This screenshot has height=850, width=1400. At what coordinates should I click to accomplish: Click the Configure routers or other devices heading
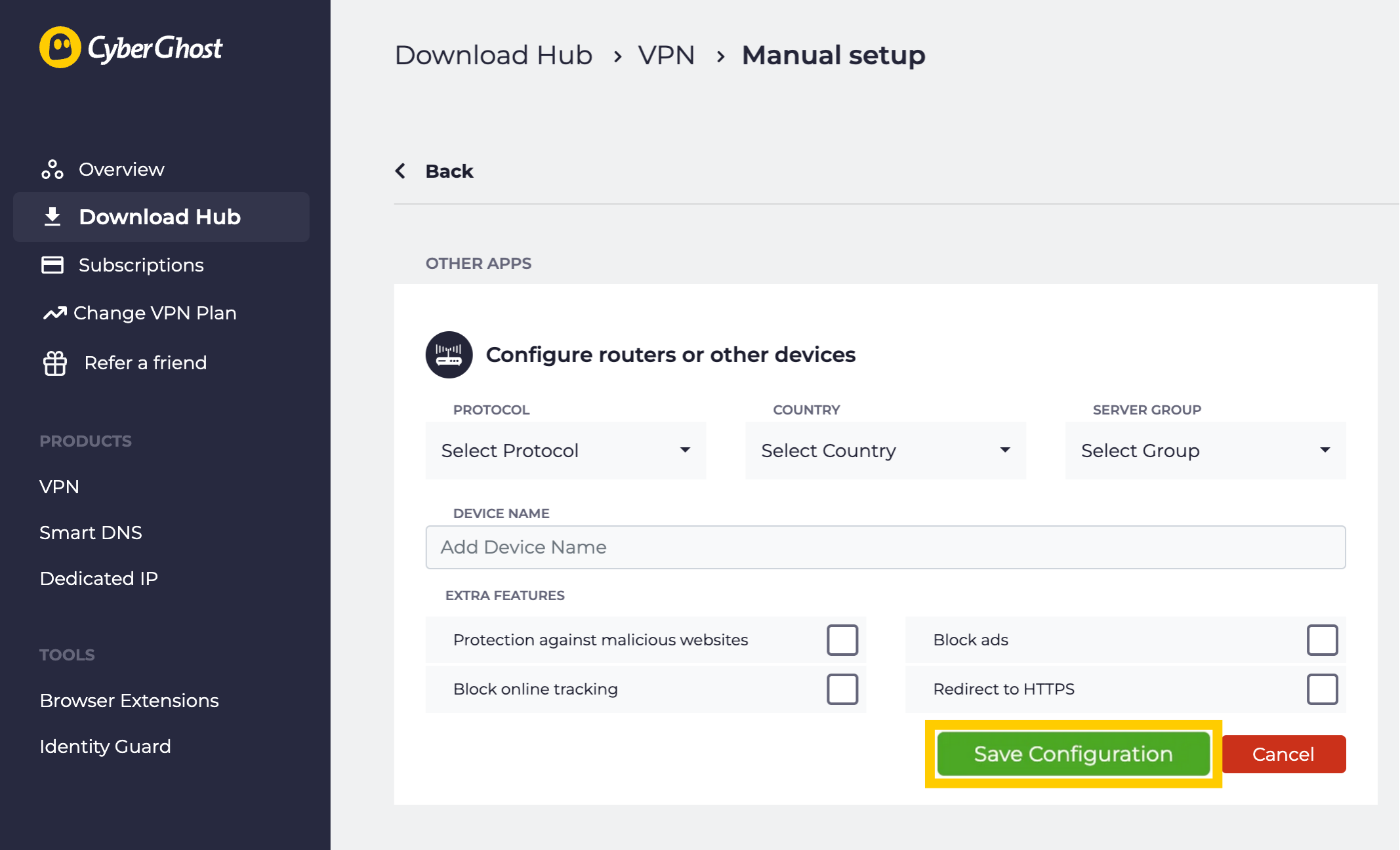tap(670, 355)
